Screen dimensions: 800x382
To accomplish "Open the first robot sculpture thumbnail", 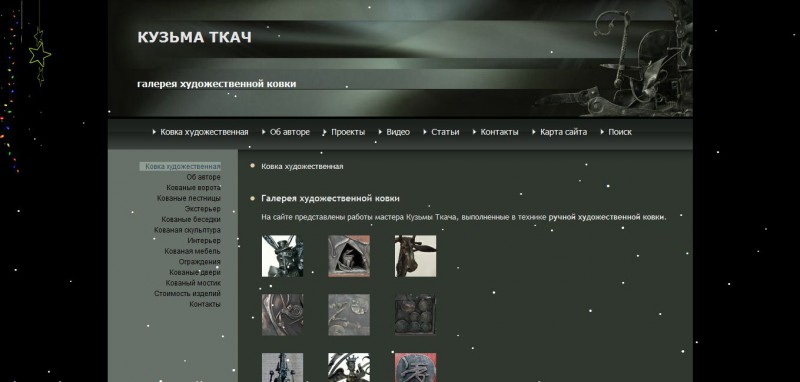I will [x=282, y=256].
